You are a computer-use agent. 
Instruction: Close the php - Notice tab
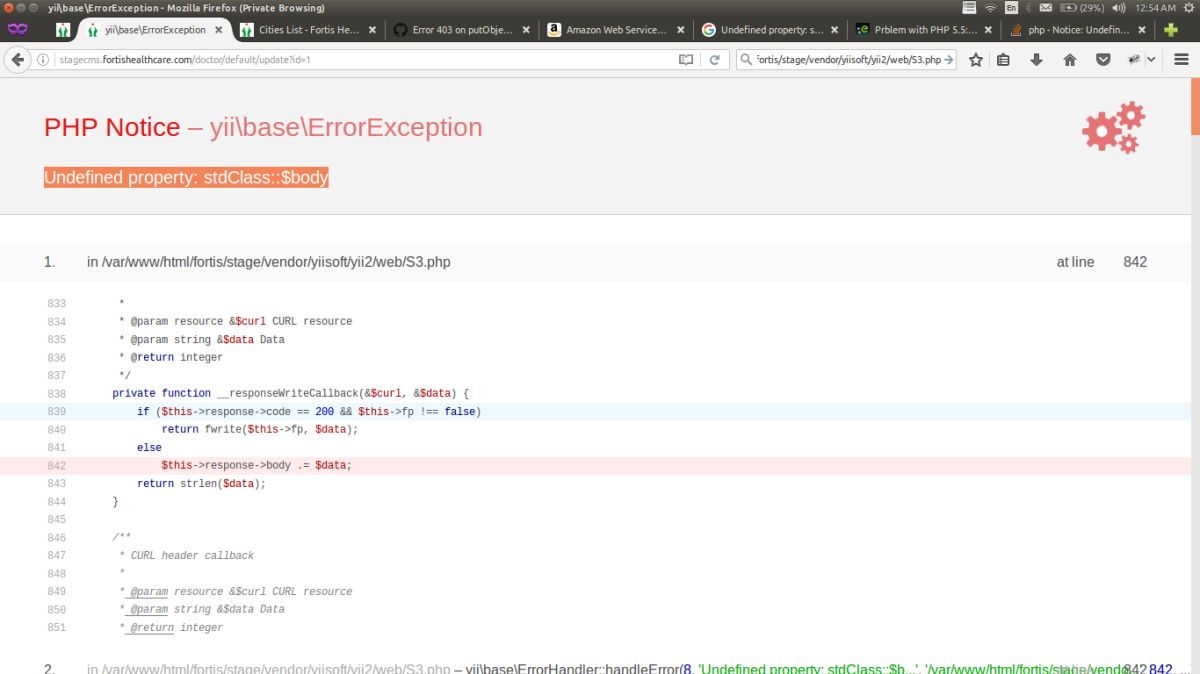1142,30
